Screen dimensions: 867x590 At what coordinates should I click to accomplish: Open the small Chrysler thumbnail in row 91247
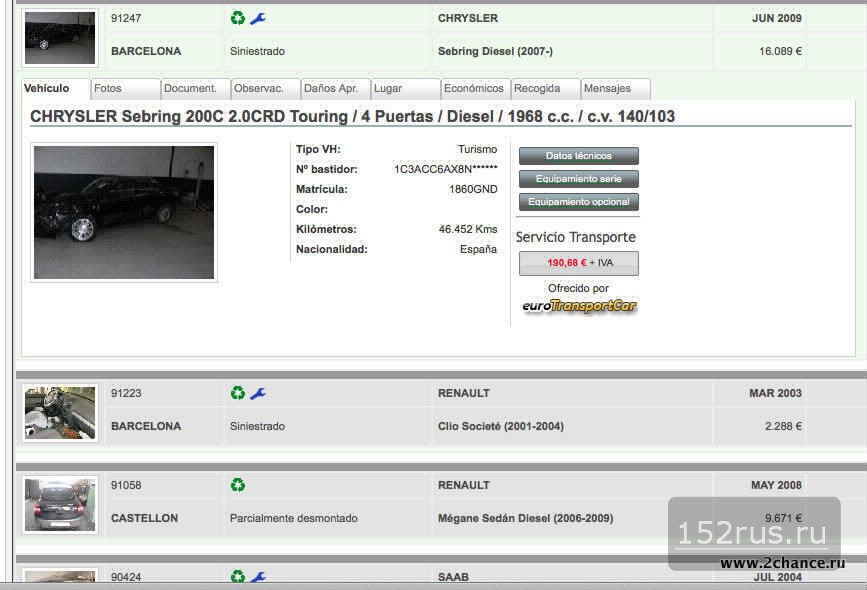coord(60,38)
